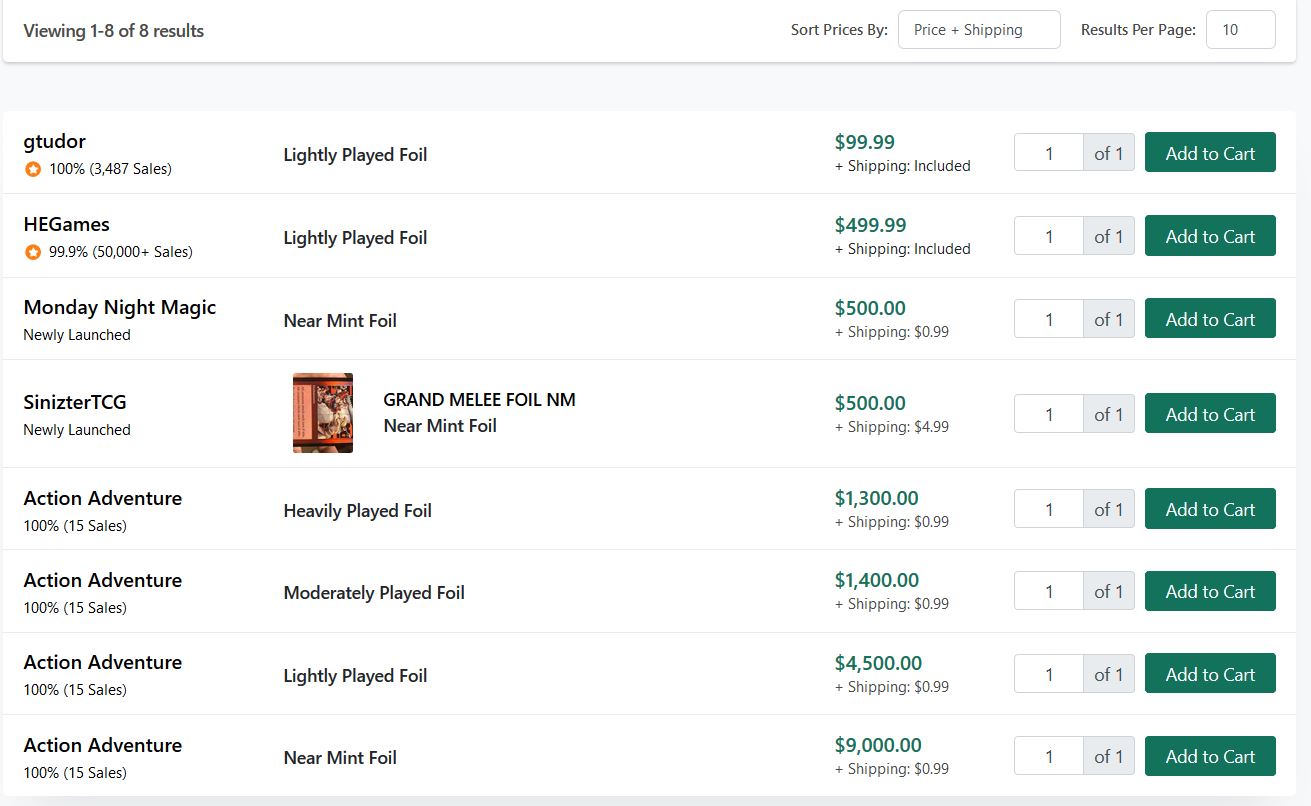Add gtudor's $99.99 listing to cart
1311x806 pixels.
(x=1209, y=153)
